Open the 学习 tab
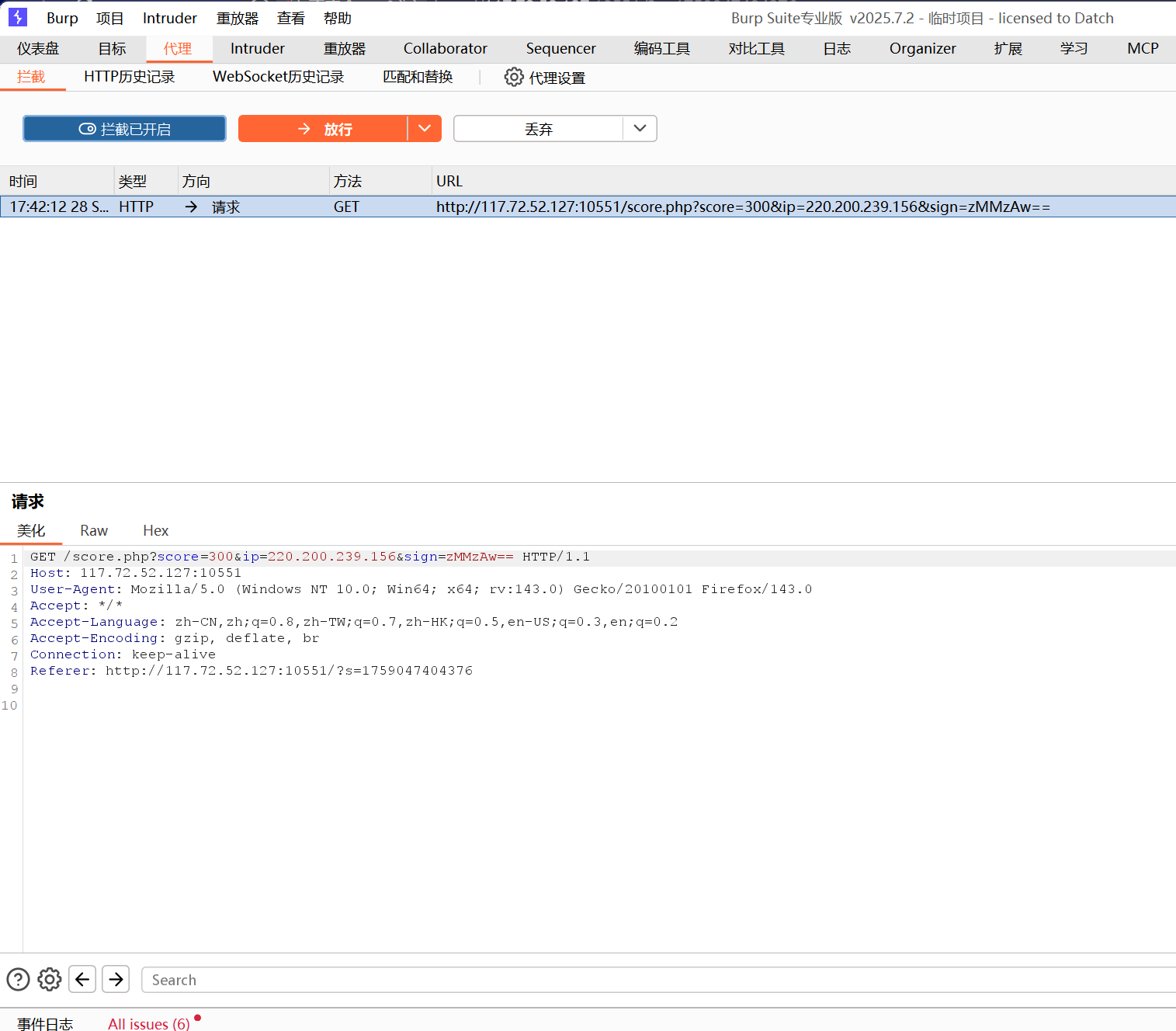This screenshot has width=1176, height=1031. [1074, 48]
